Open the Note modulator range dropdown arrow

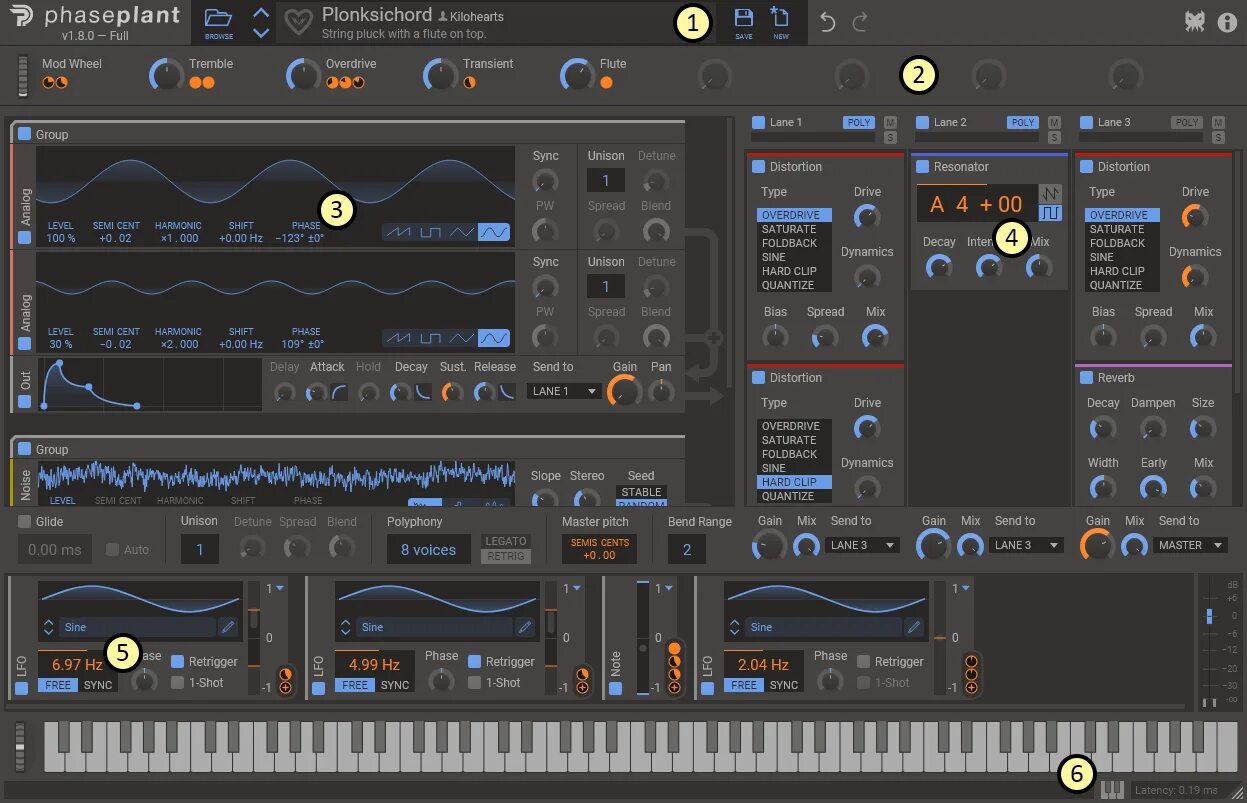[x=667, y=589]
